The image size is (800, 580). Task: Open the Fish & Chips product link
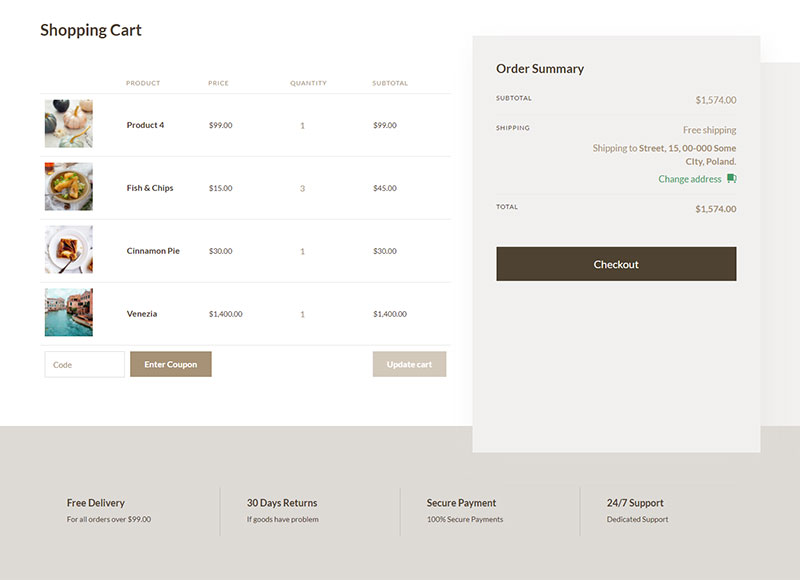[x=150, y=188]
